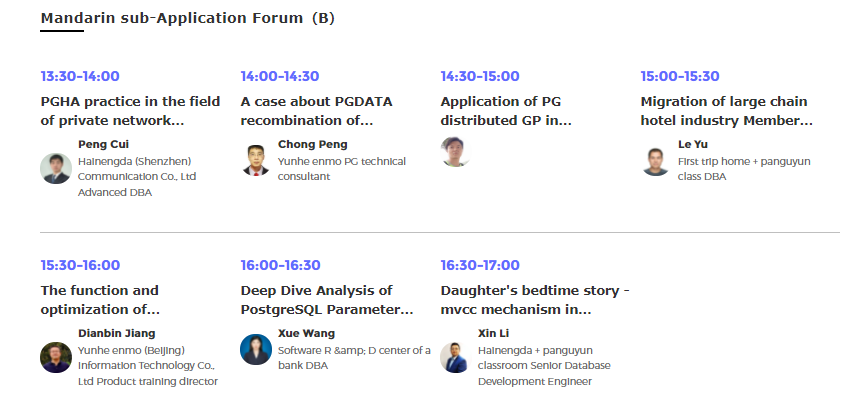Click the speaker name Xue Wang
The height and width of the screenshot is (413, 855).
(x=306, y=333)
